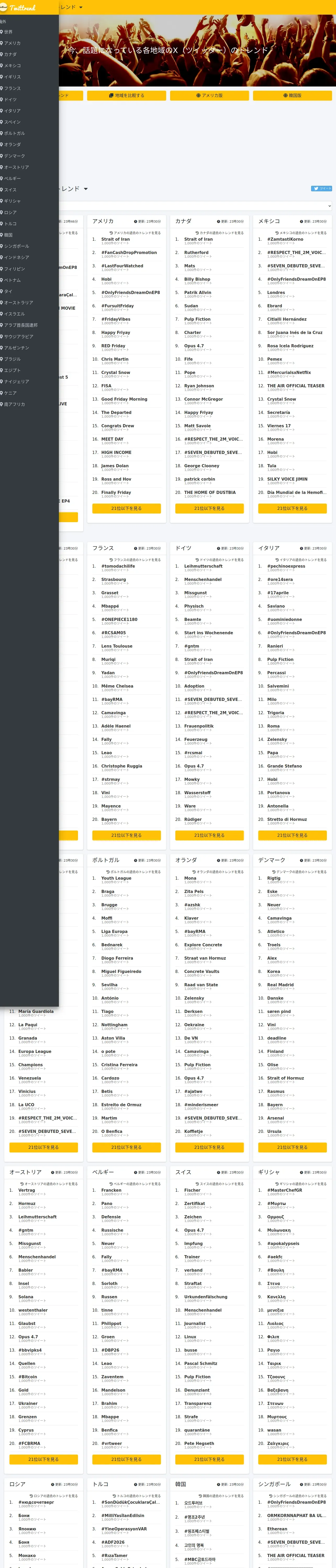Image resolution: width=336 pixels, height=1568 pixels.
Task: Click the blue ツイート Twitter share button
Action: point(321,189)
